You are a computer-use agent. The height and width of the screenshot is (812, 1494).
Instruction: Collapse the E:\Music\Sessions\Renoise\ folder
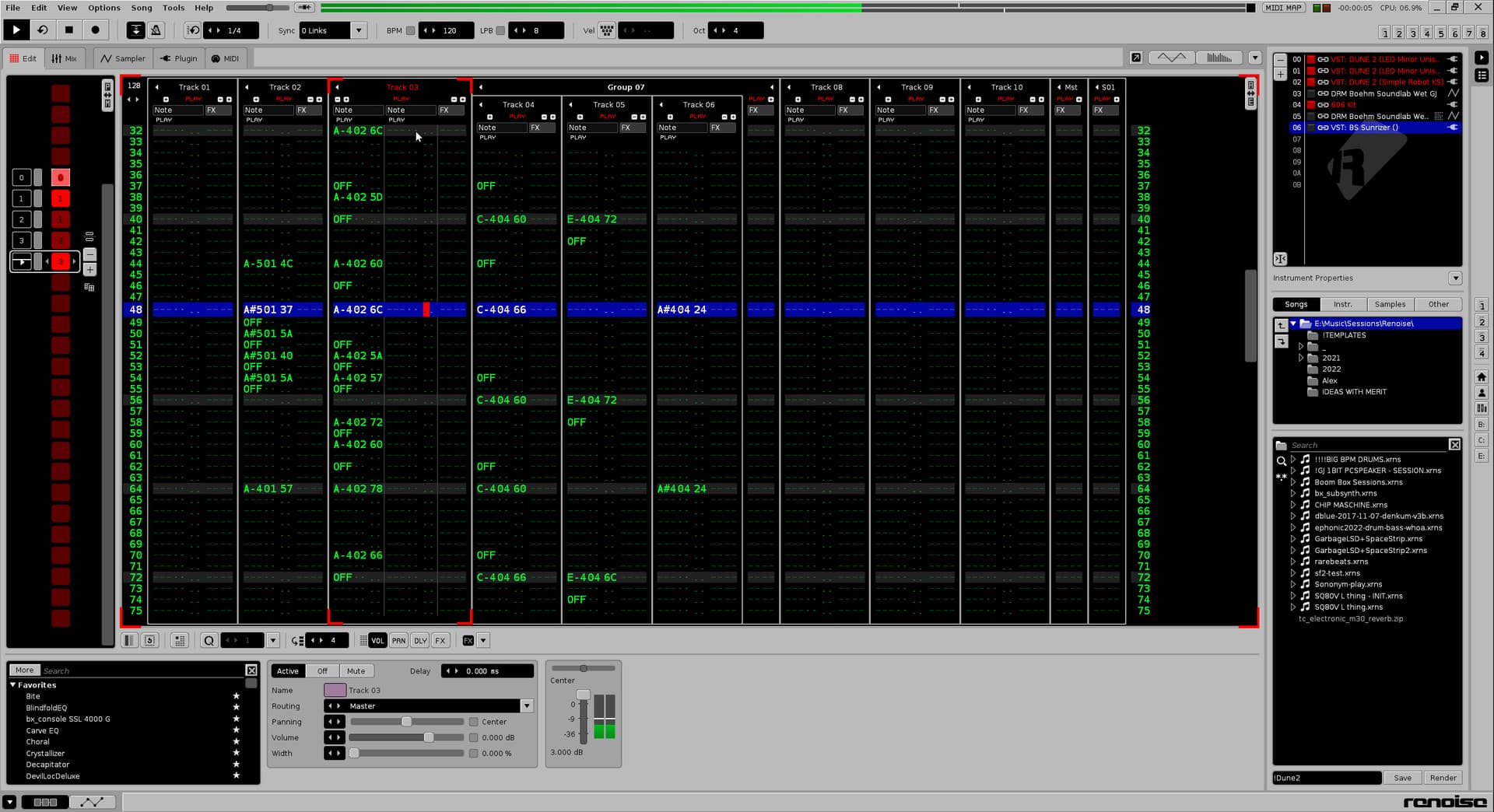pos(1294,324)
